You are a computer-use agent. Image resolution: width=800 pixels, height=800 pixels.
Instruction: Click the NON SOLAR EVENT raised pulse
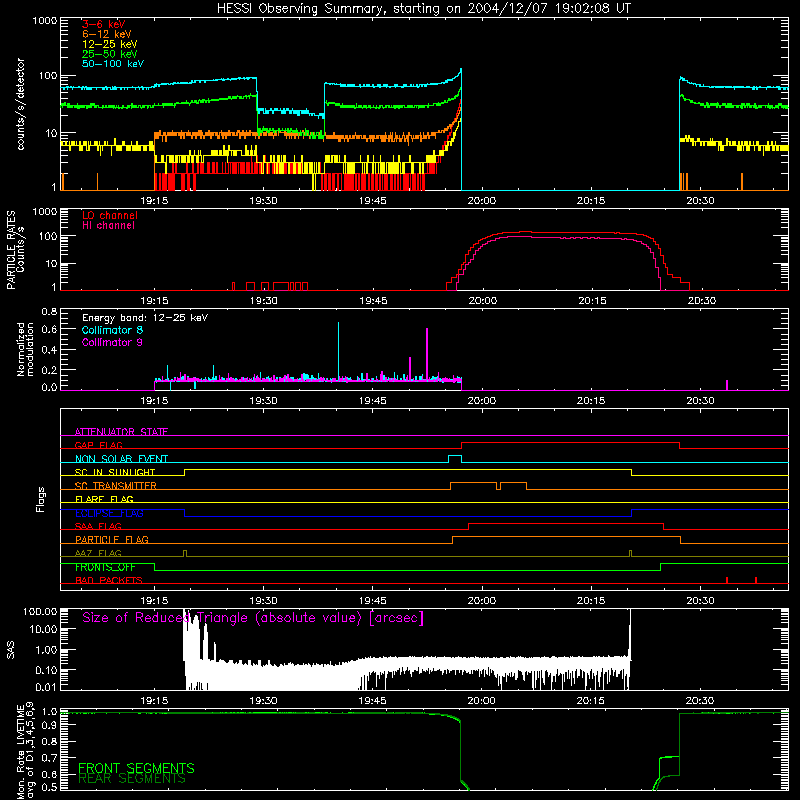(455, 458)
